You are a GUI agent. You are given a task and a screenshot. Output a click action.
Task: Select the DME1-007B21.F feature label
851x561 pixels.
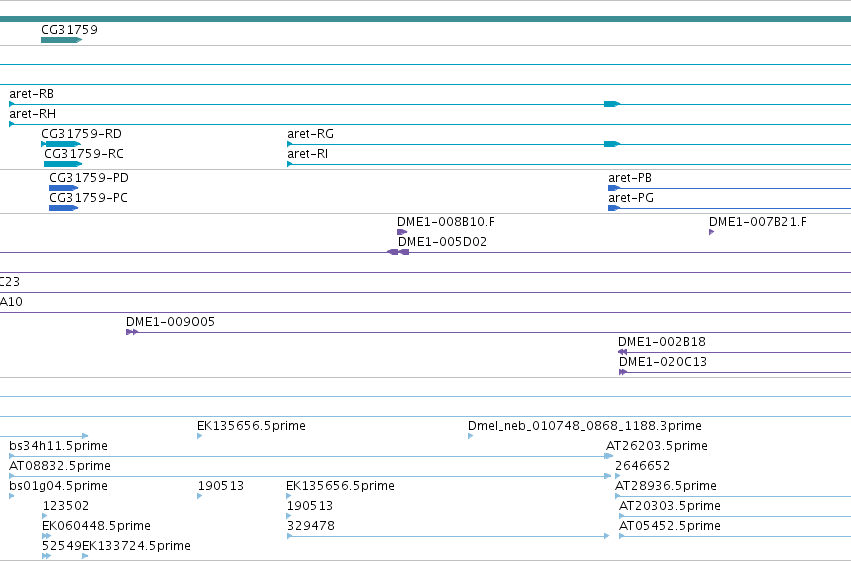tap(758, 222)
